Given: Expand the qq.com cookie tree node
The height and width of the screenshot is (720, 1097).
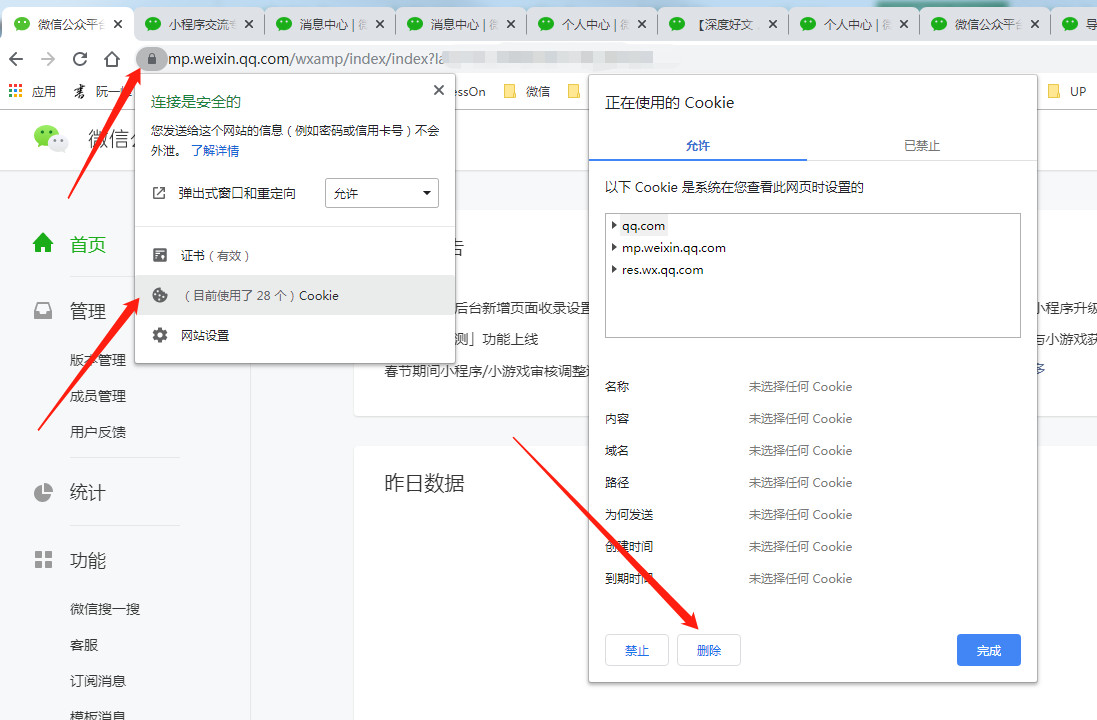Looking at the screenshot, I should tap(614, 225).
